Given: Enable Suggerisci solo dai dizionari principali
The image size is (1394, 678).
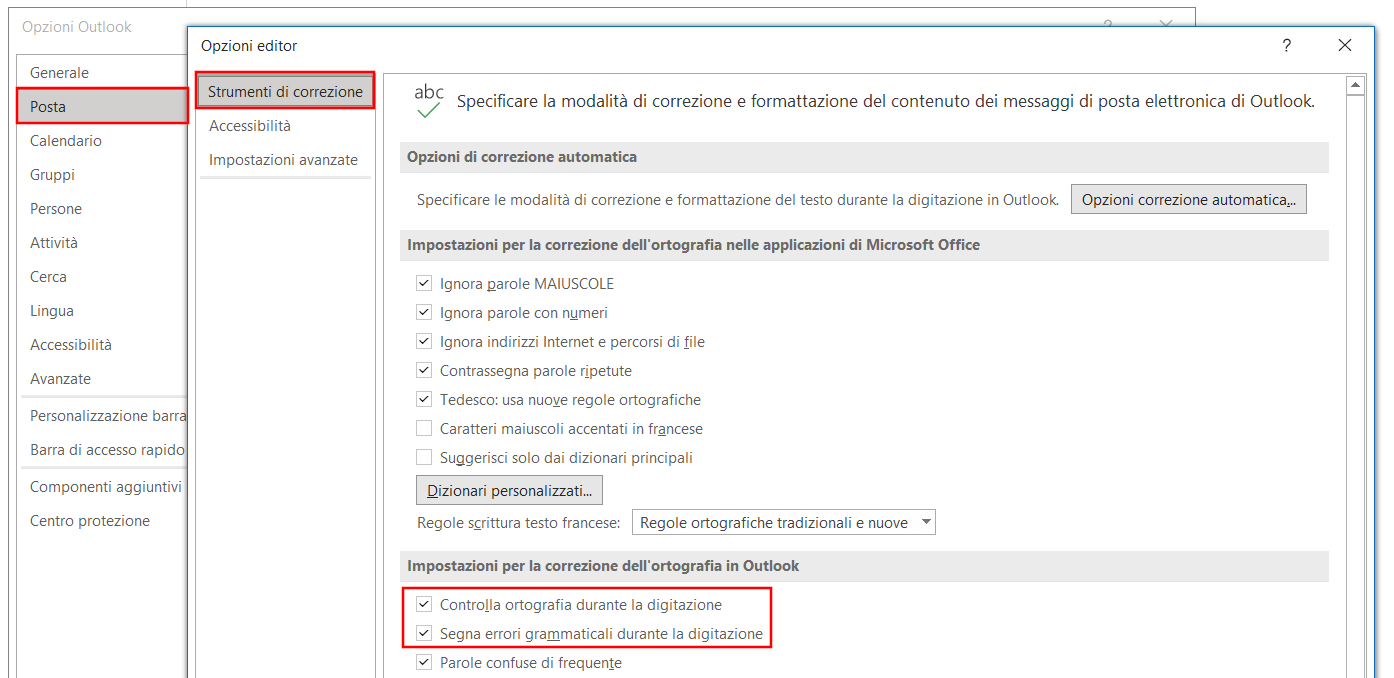Looking at the screenshot, I should [x=424, y=458].
